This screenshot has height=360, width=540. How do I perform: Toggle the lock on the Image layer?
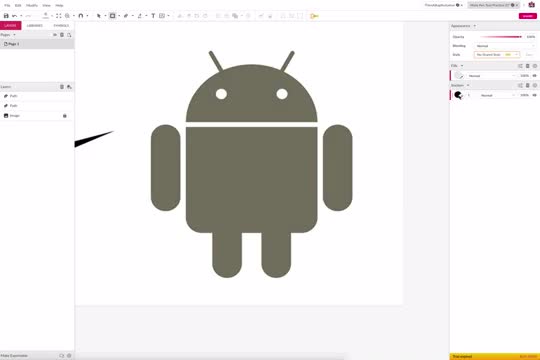pyautogui.click(x=65, y=116)
